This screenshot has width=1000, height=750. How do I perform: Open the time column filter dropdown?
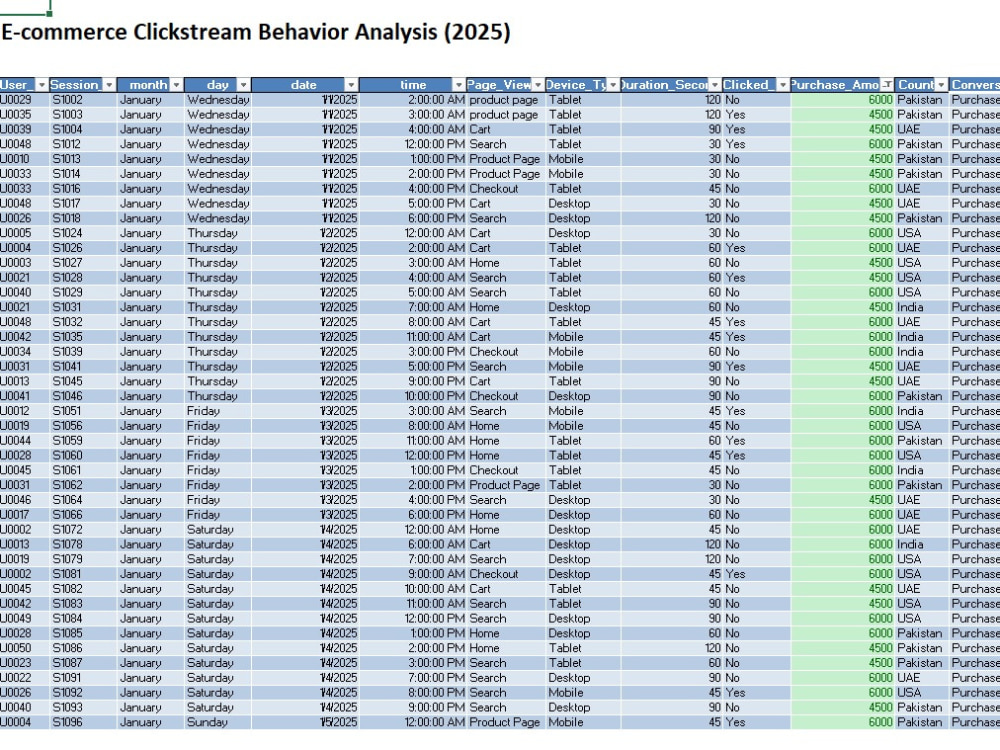coord(459,85)
